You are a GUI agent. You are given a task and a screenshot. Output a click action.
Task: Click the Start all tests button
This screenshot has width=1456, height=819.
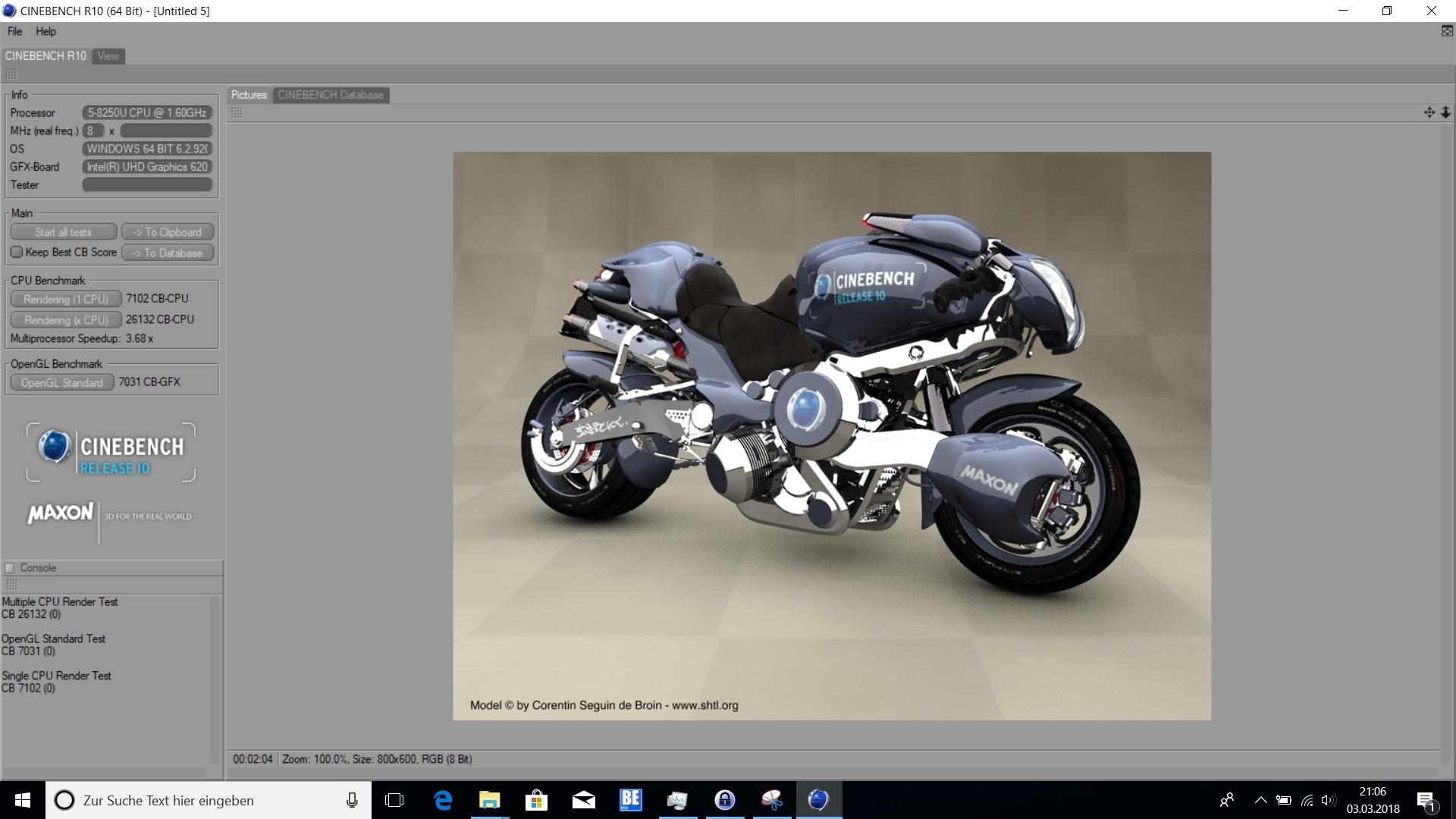click(x=63, y=232)
